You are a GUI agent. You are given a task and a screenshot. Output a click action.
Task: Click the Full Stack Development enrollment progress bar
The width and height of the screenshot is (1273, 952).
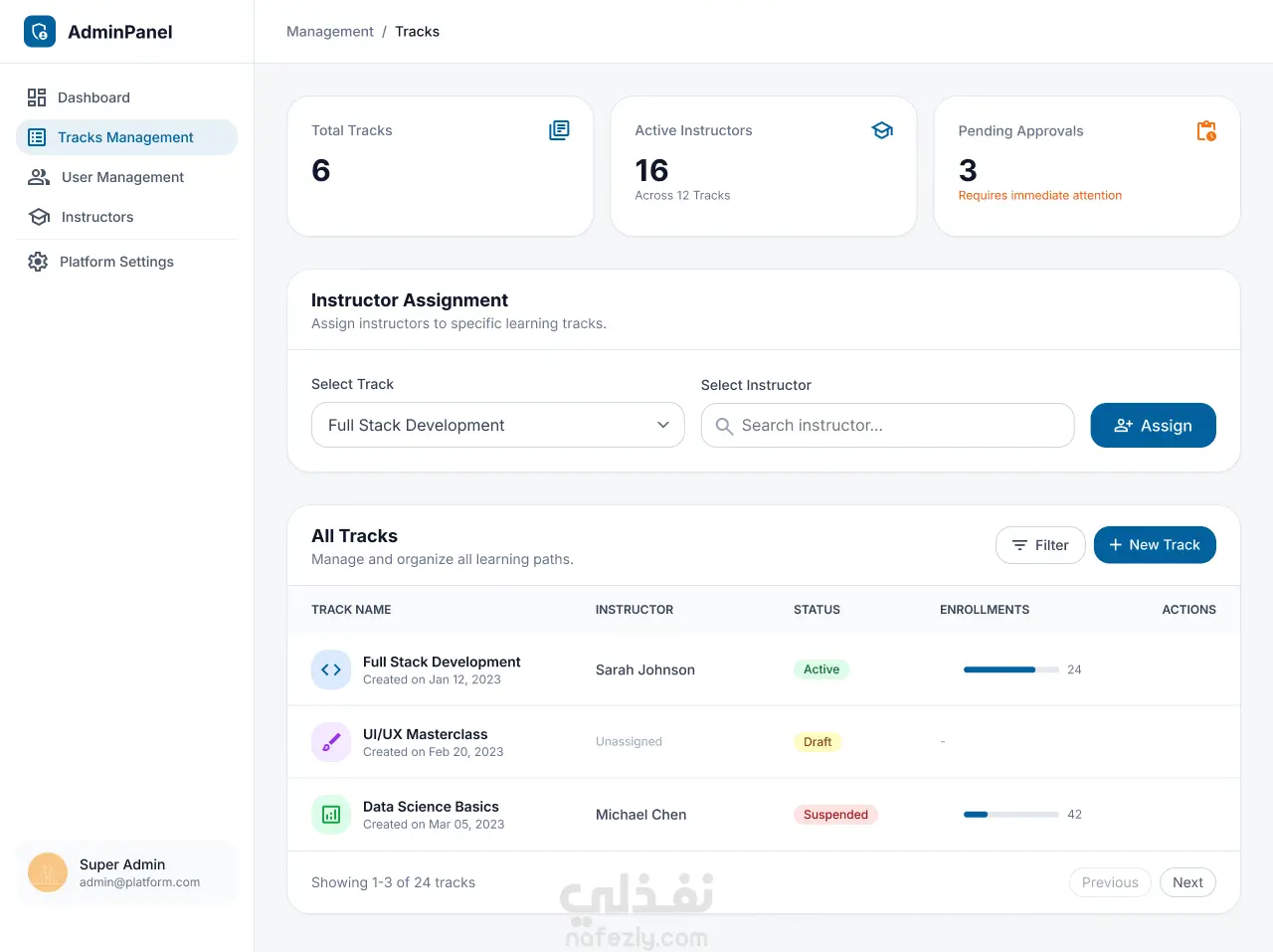(x=1011, y=669)
